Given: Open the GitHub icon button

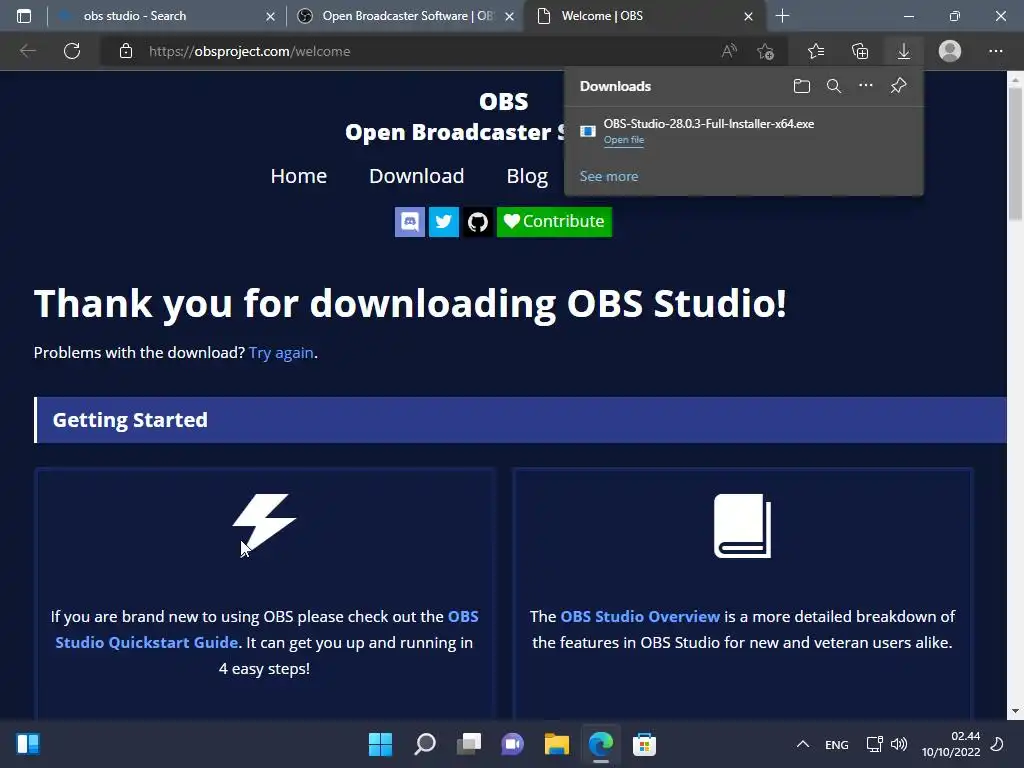Looking at the screenshot, I should (477, 222).
